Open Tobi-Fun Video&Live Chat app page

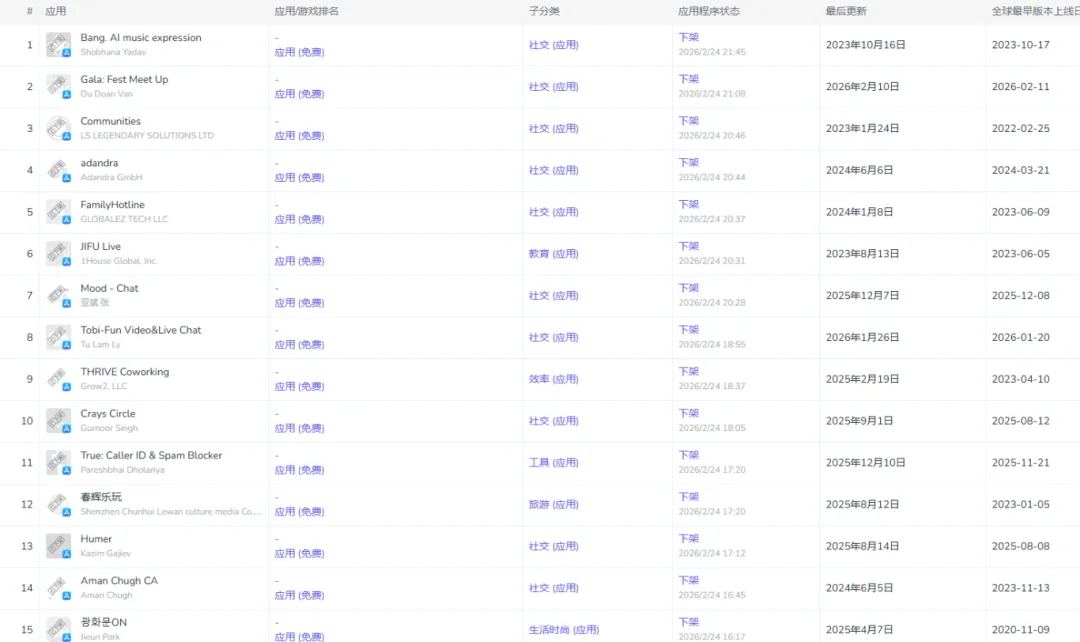pos(140,330)
